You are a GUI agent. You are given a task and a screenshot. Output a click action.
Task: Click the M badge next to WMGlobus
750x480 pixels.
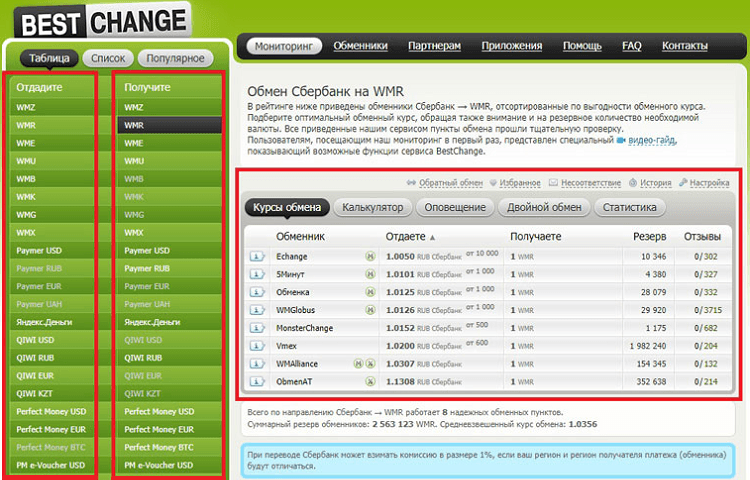[370, 310]
